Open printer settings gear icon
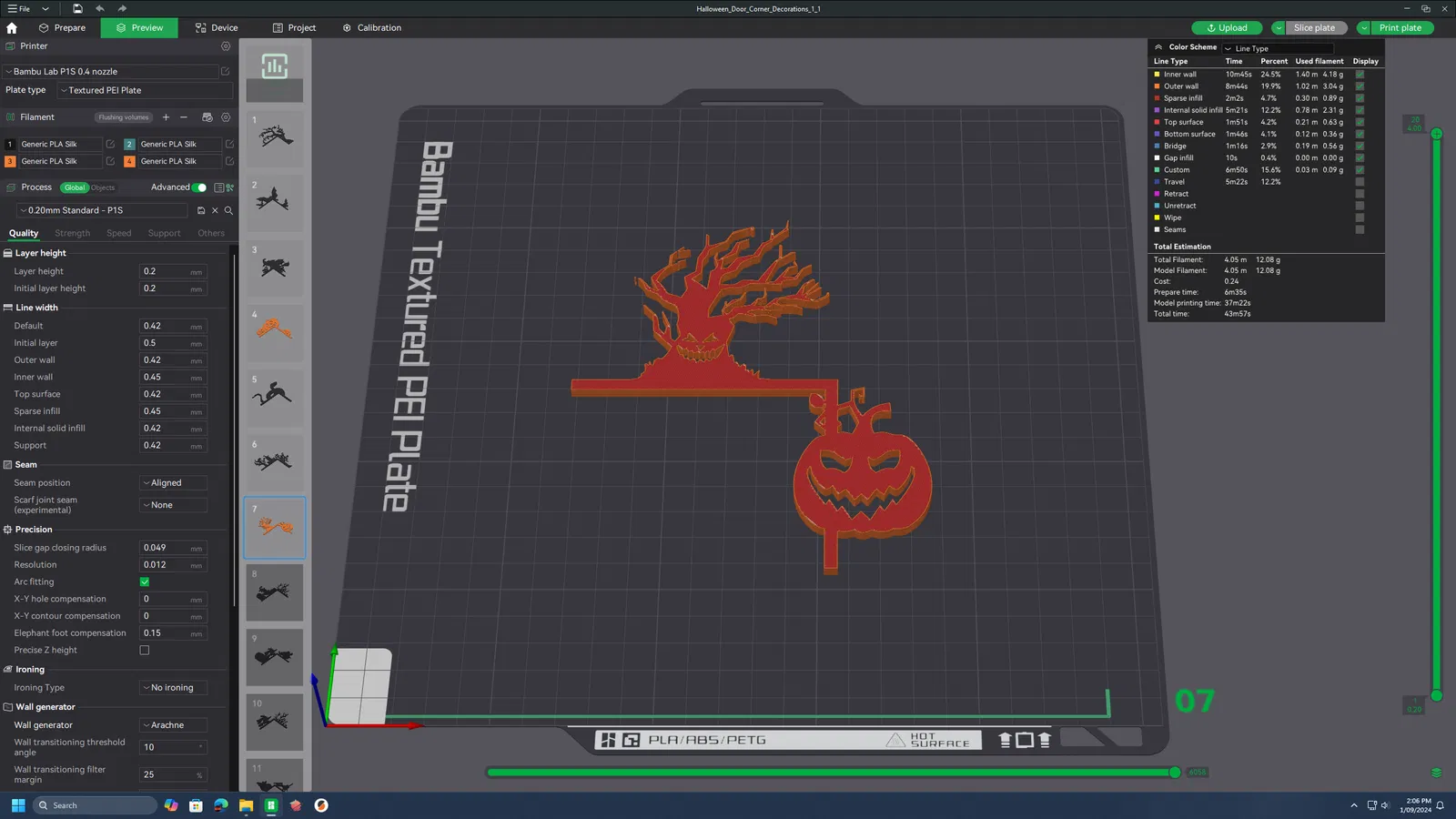The width and height of the screenshot is (1456, 819). tap(226, 46)
